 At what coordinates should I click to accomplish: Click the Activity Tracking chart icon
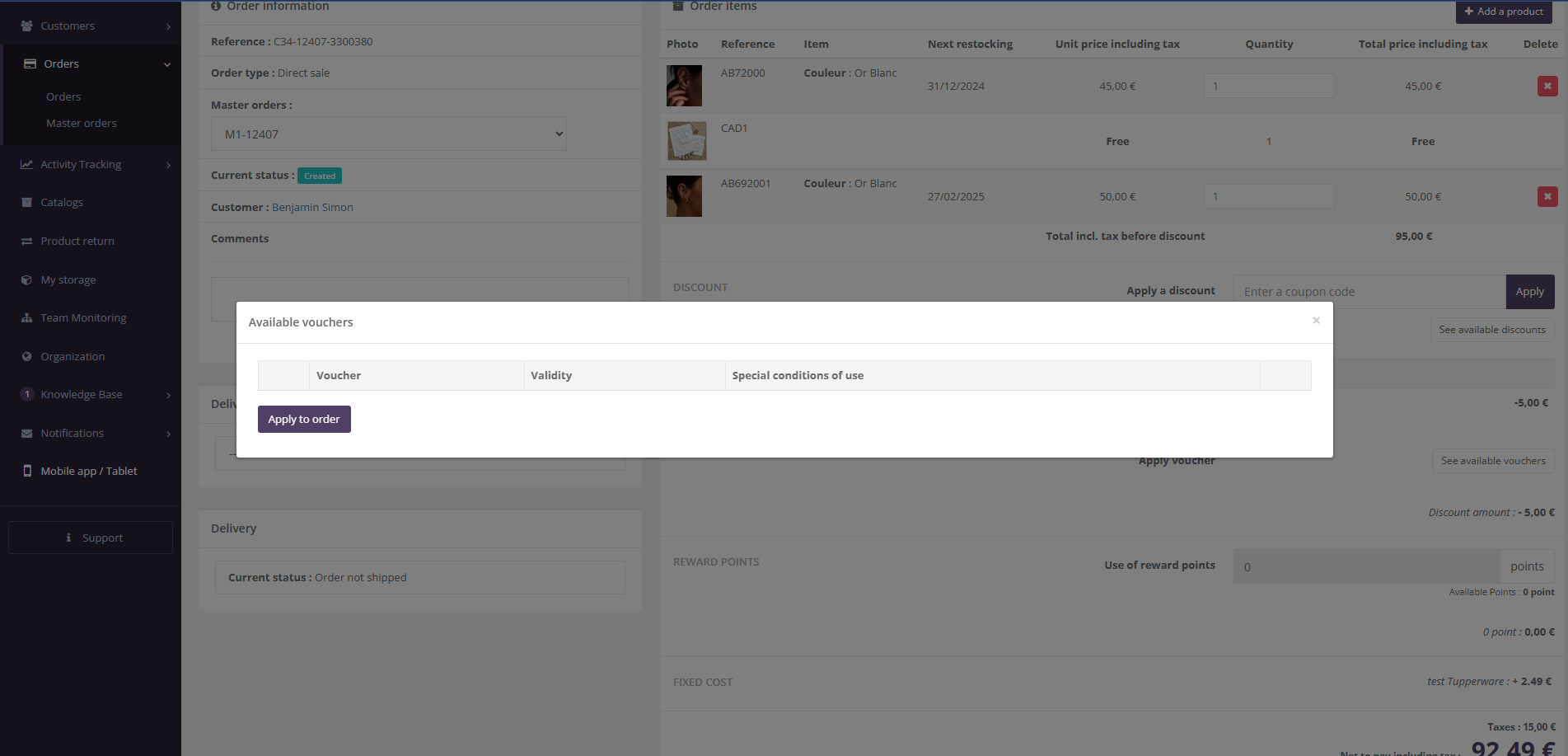pos(26,164)
